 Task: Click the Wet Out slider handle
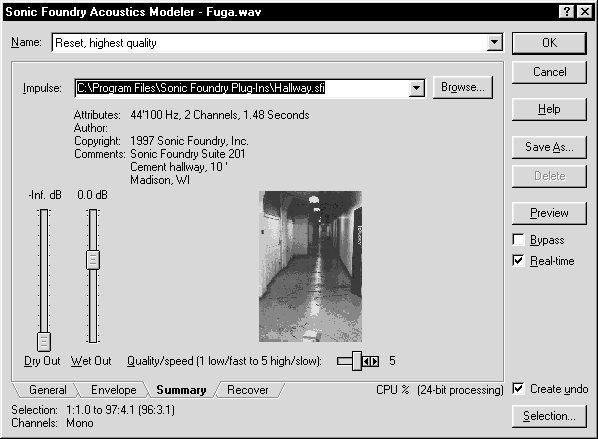(x=93, y=260)
